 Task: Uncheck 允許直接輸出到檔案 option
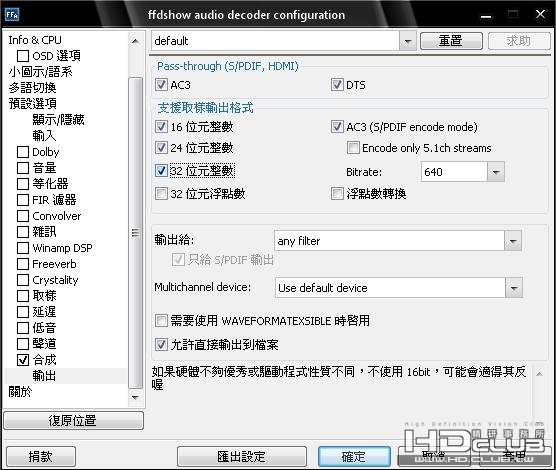(x=161, y=344)
